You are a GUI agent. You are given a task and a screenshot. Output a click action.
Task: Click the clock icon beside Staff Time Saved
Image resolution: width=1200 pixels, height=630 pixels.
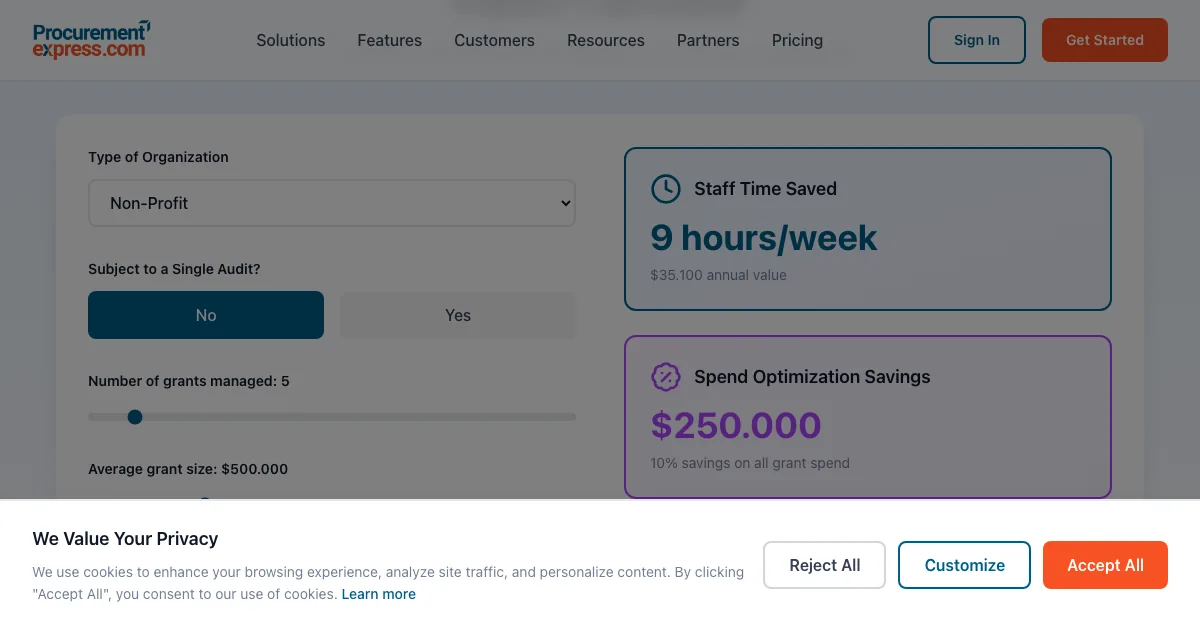point(665,189)
